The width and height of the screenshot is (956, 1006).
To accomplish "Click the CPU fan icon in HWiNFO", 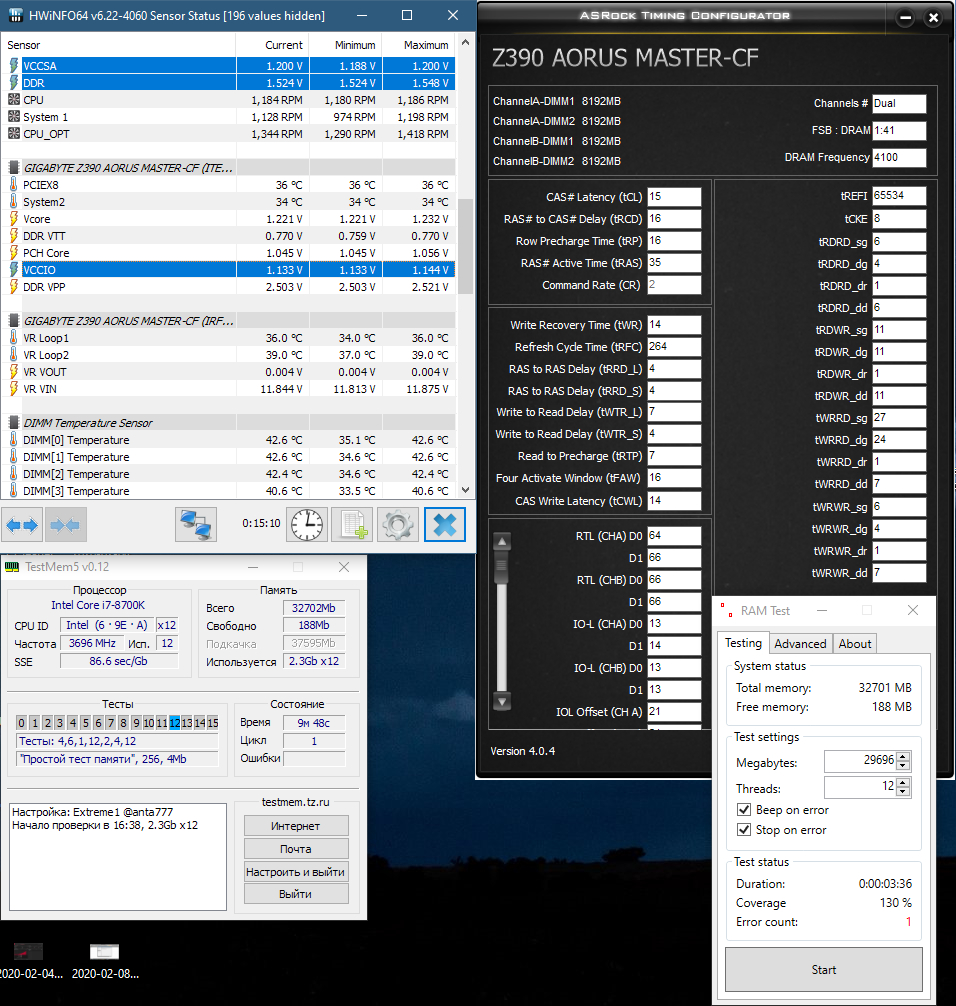I will pos(13,99).
